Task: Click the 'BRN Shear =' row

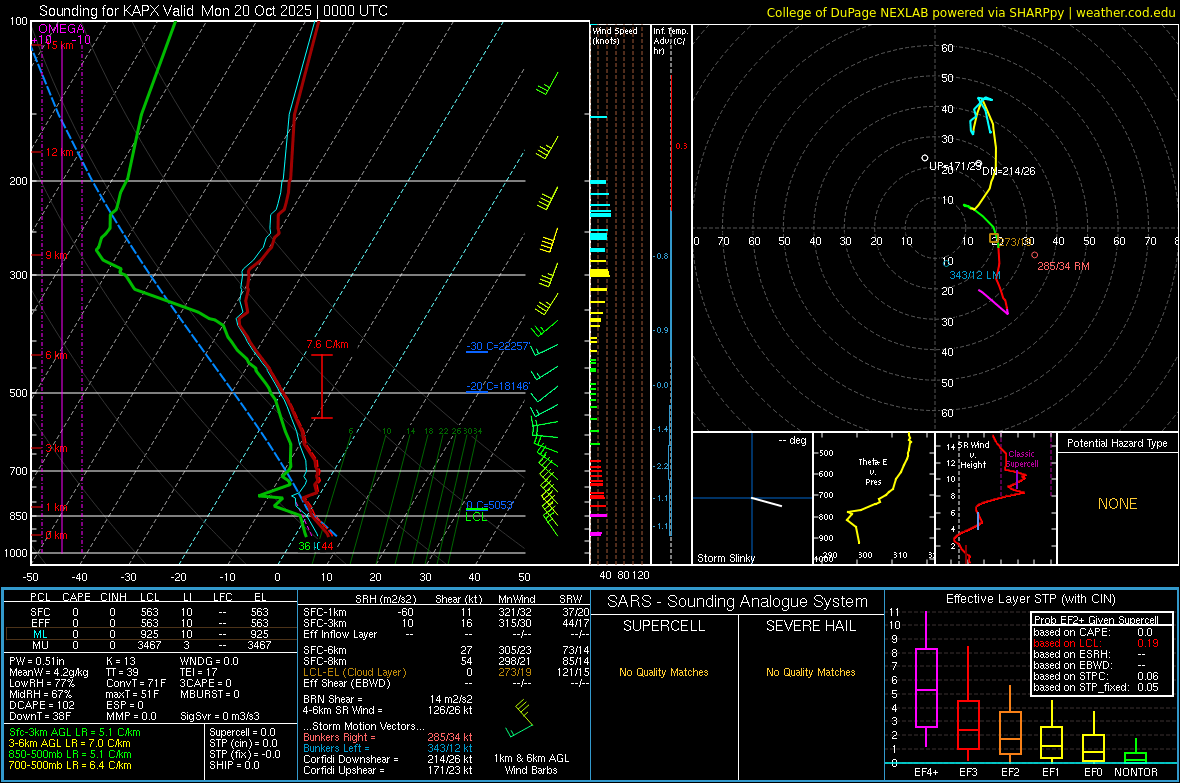Action: [388, 699]
